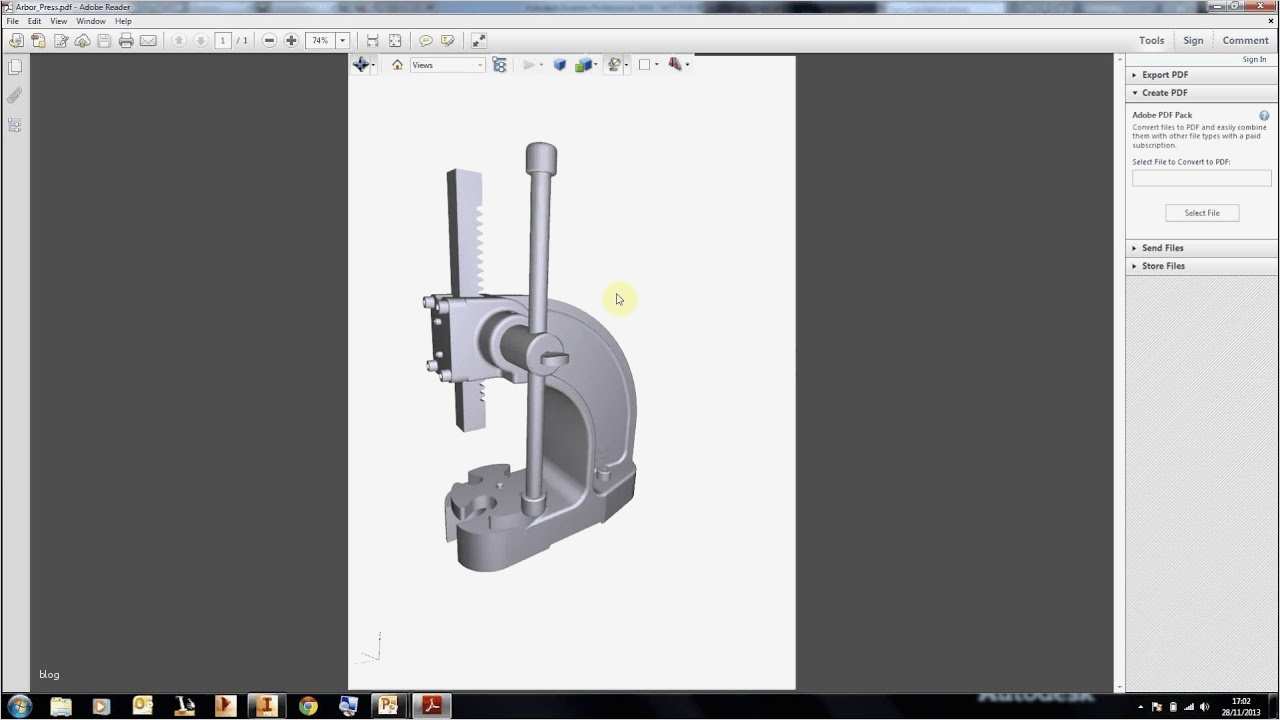This screenshot has width=1280, height=720.
Task: Open Autodesk Inventor from the taskbar
Action: (x=266, y=706)
